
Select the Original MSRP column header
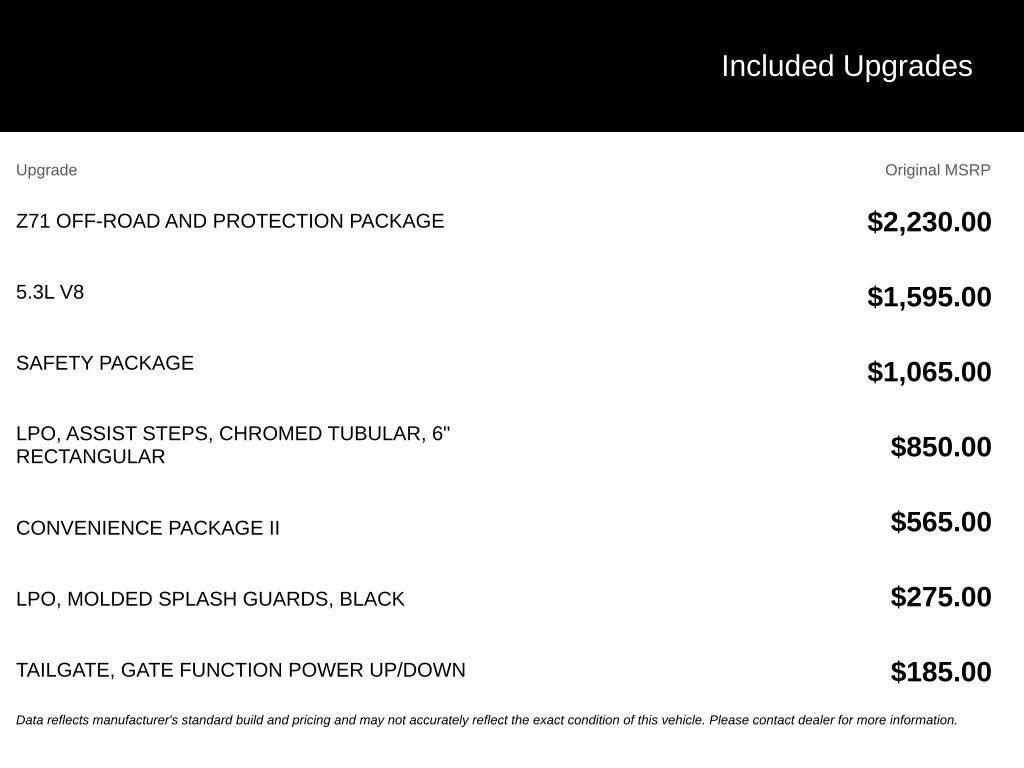click(937, 170)
